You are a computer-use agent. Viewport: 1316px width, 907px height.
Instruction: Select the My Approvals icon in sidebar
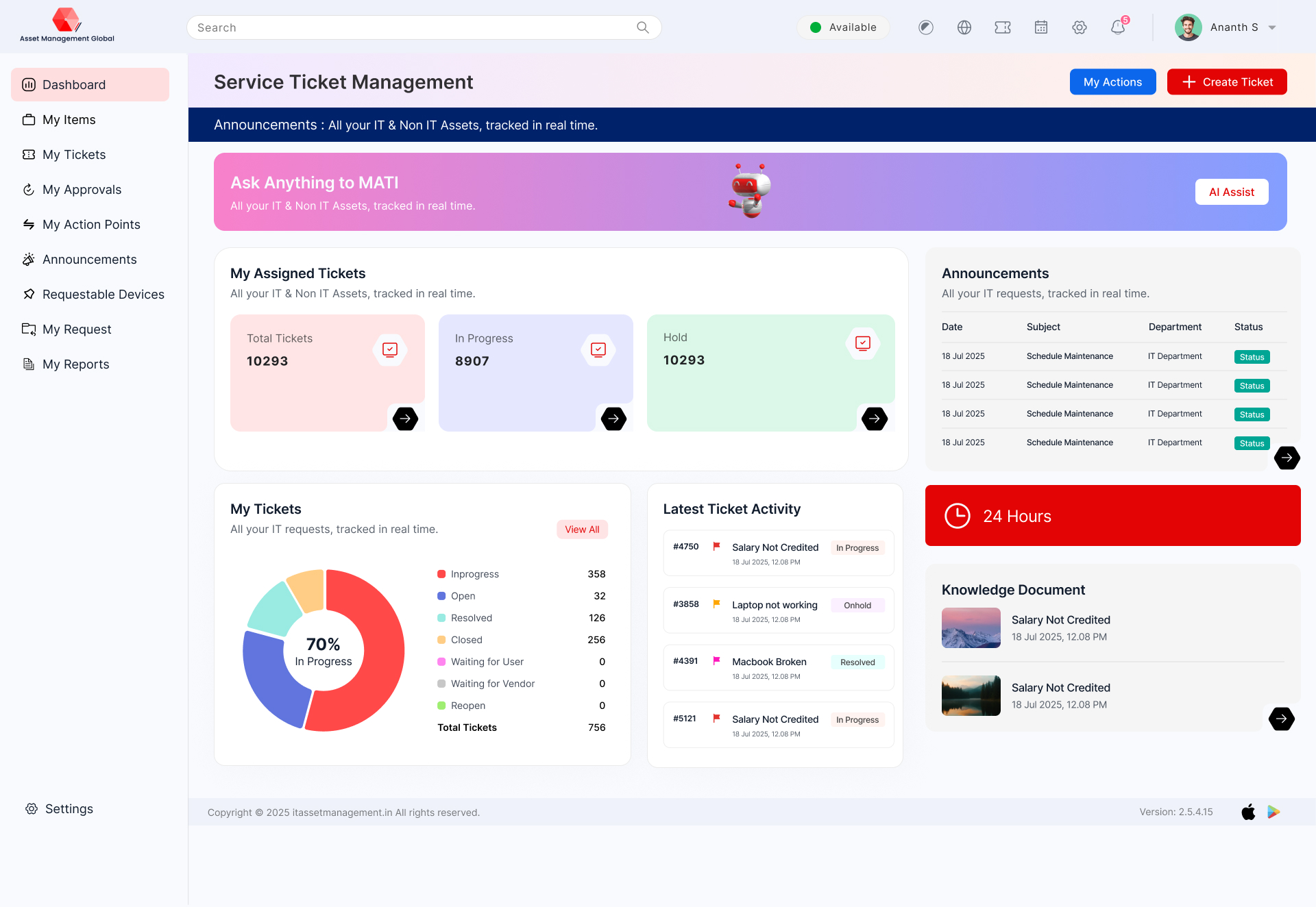(x=29, y=189)
